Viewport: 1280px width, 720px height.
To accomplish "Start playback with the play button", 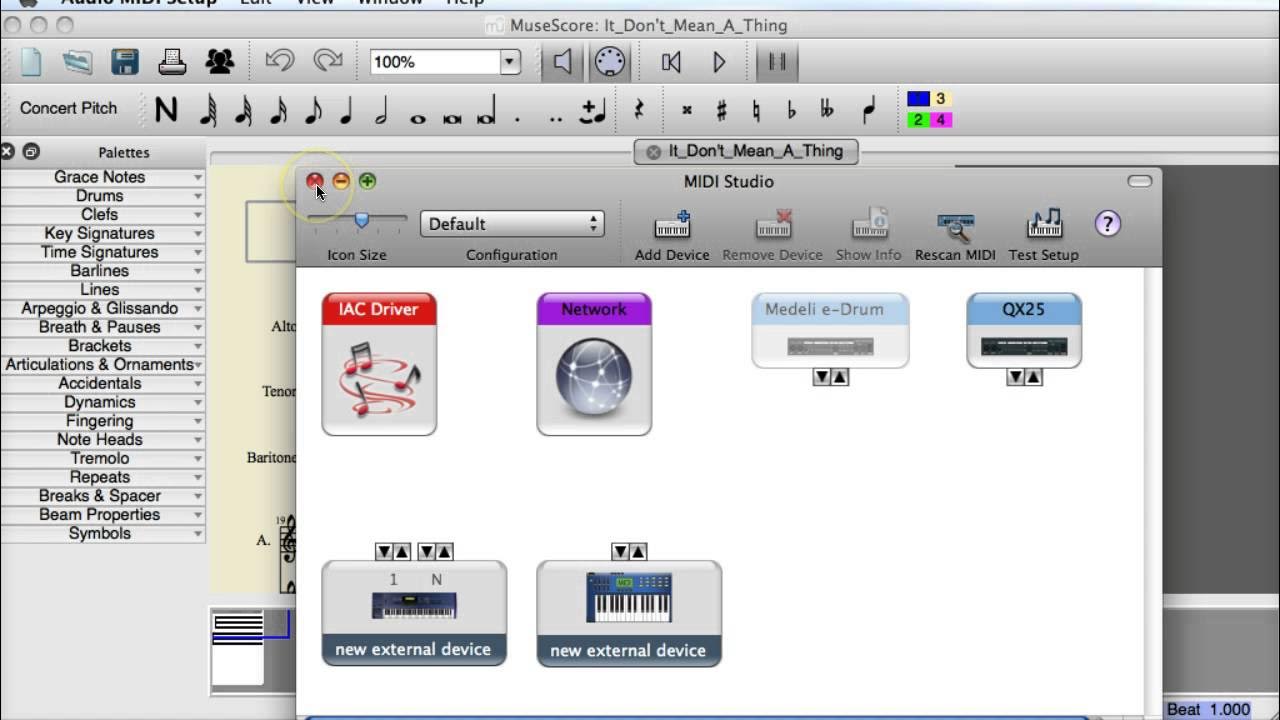I will [x=719, y=62].
